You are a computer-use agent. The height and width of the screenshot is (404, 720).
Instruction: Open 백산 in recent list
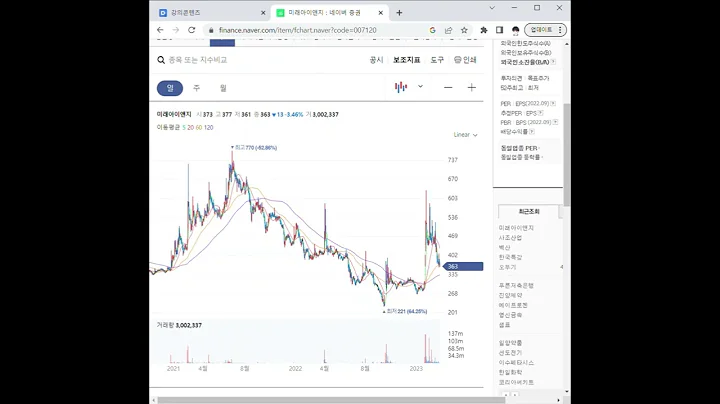(504, 247)
